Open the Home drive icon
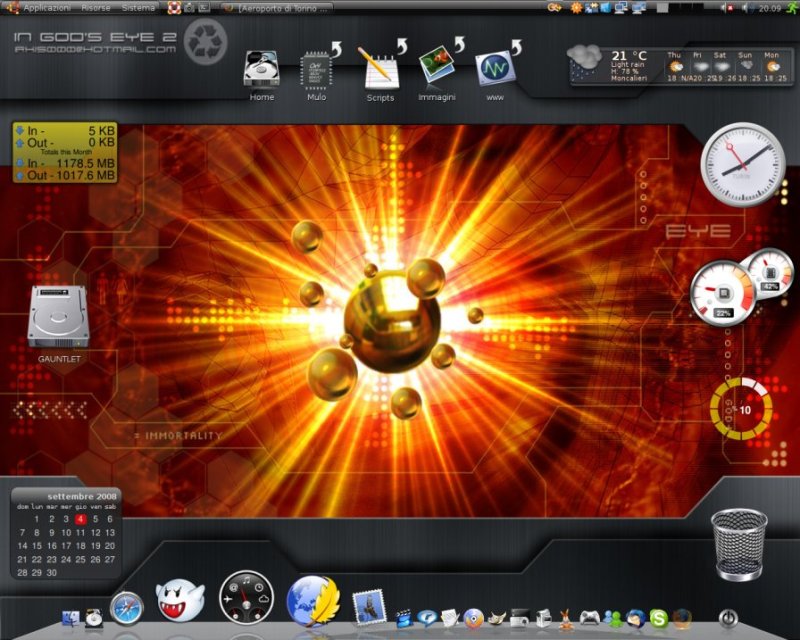The width and height of the screenshot is (800, 640). (261, 71)
